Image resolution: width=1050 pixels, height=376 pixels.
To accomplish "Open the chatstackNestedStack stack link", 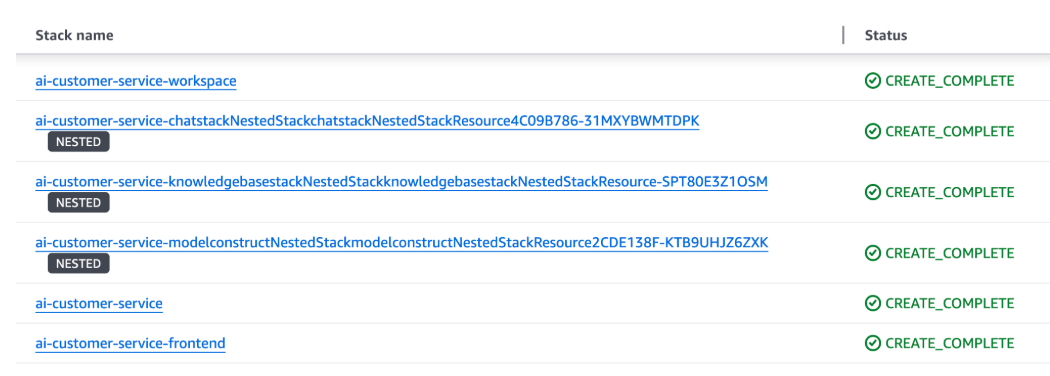I will pyautogui.click(x=367, y=121).
